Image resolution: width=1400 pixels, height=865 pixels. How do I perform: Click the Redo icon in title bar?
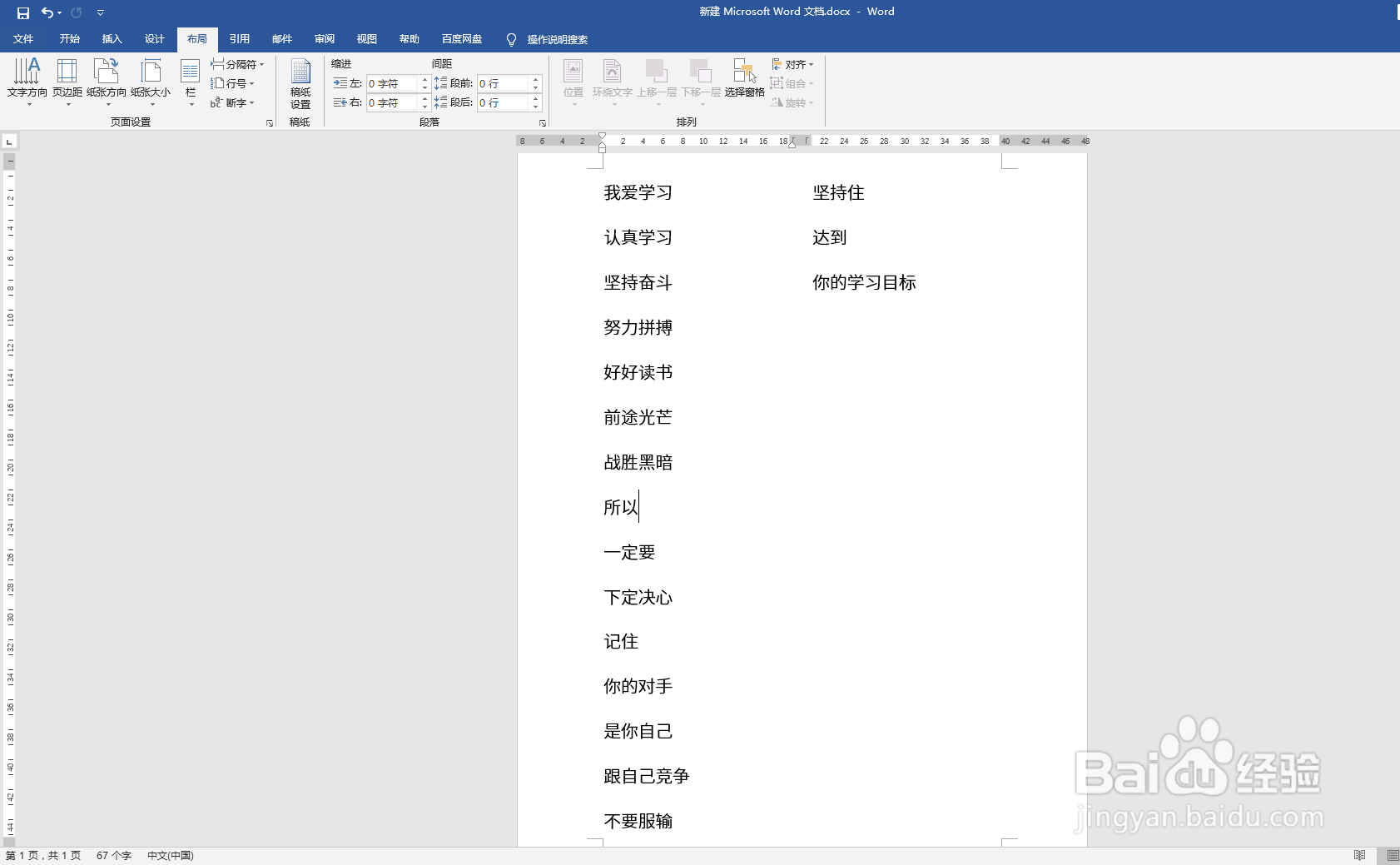[x=77, y=12]
